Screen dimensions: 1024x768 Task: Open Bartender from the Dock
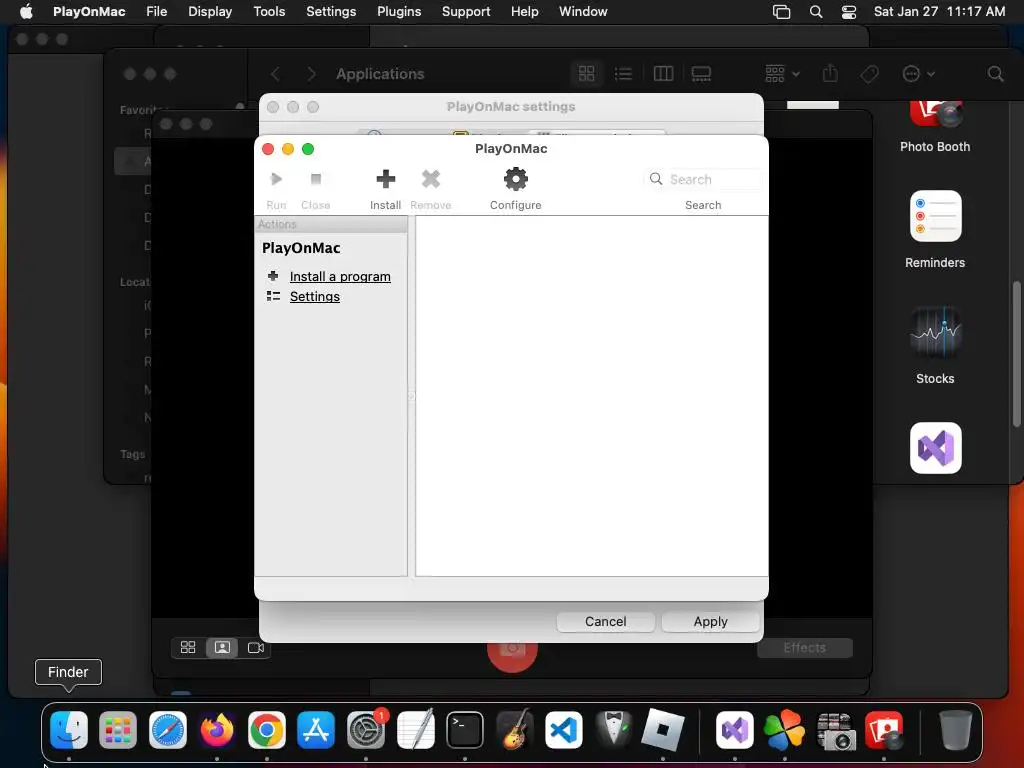(x=613, y=729)
